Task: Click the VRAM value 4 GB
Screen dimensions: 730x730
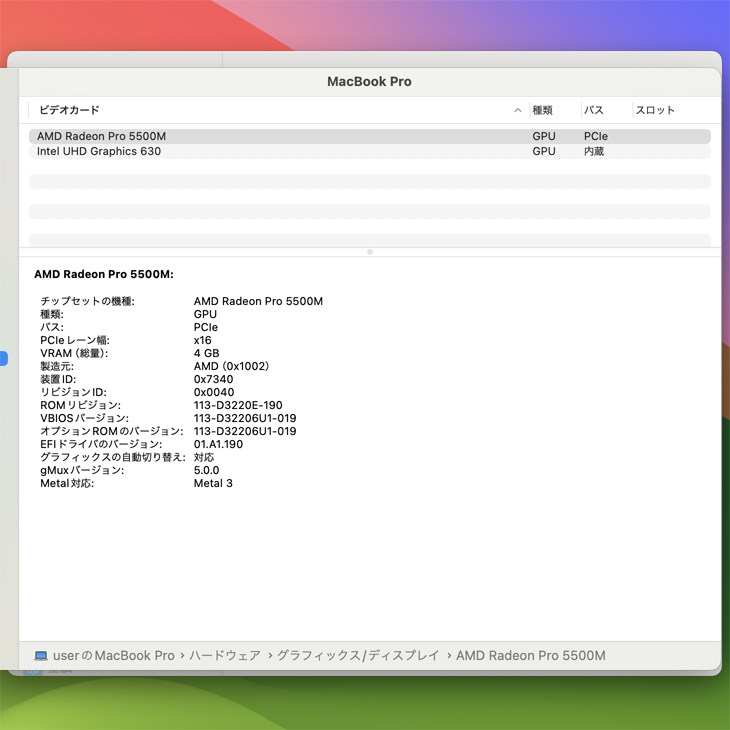Action: pyautogui.click(x=206, y=353)
